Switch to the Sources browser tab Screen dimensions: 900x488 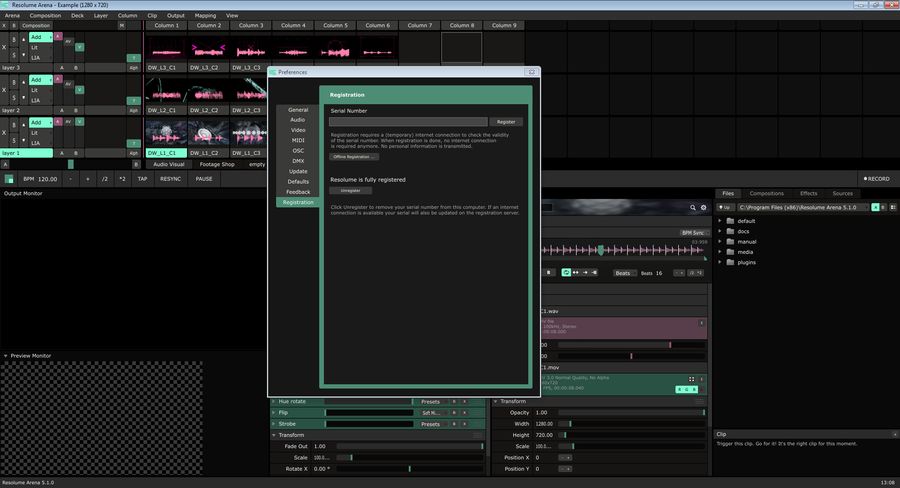[842, 193]
